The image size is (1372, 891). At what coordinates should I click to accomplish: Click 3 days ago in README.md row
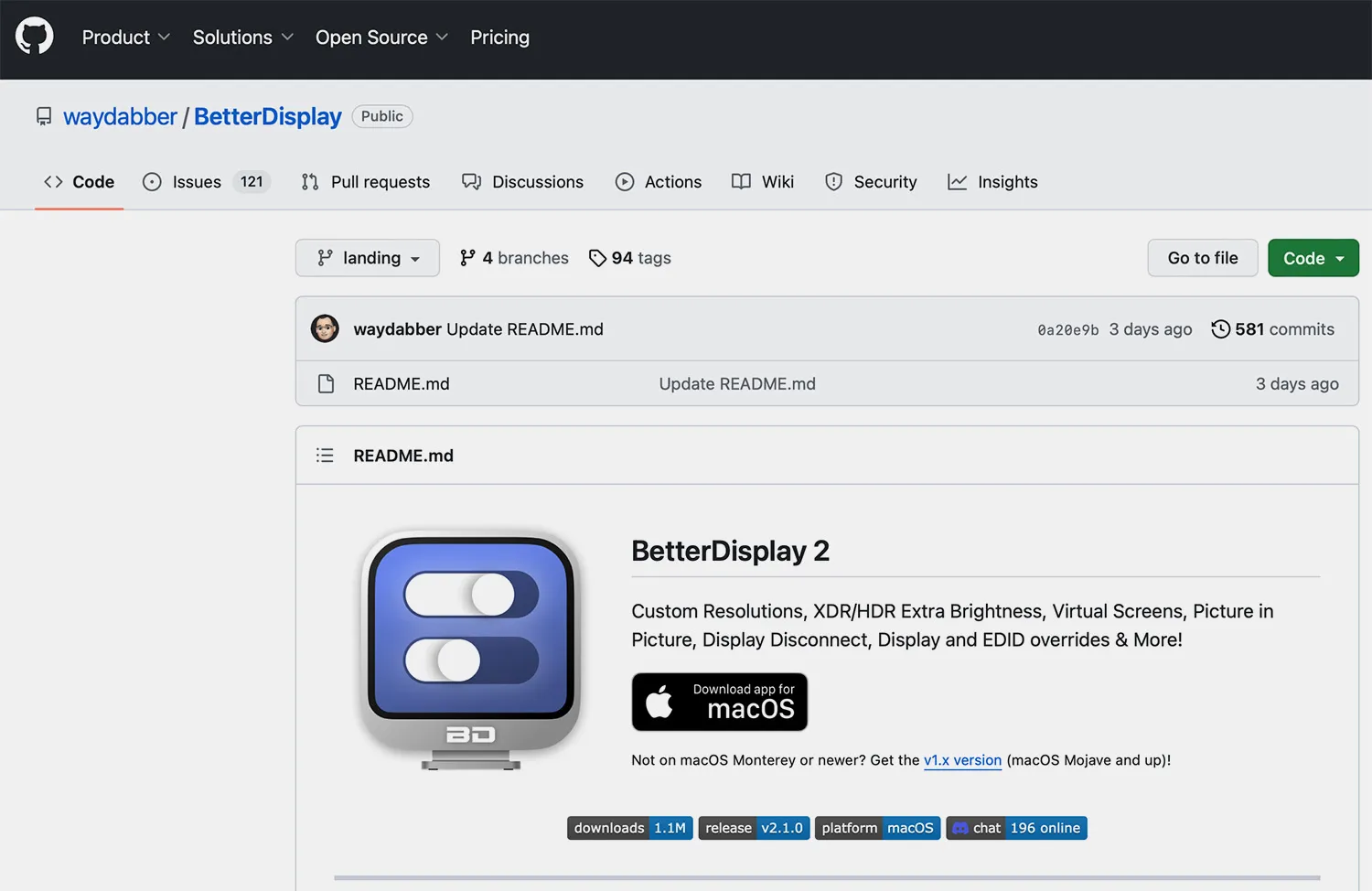coord(1297,384)
